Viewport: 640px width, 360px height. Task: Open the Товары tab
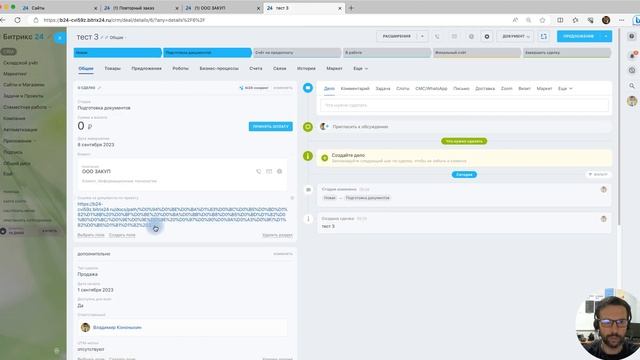tap(112, 69)
